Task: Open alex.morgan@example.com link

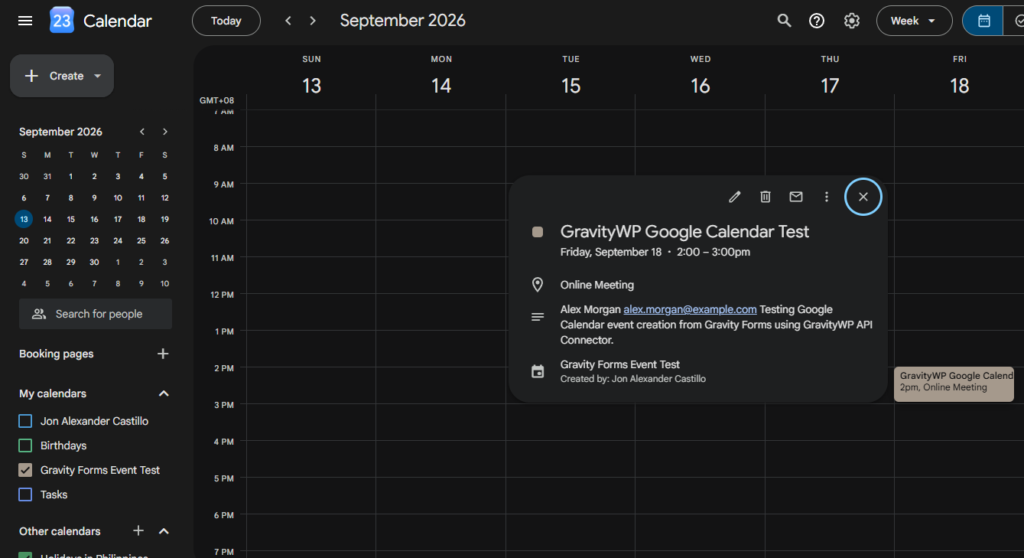Action: pos(690,309)
